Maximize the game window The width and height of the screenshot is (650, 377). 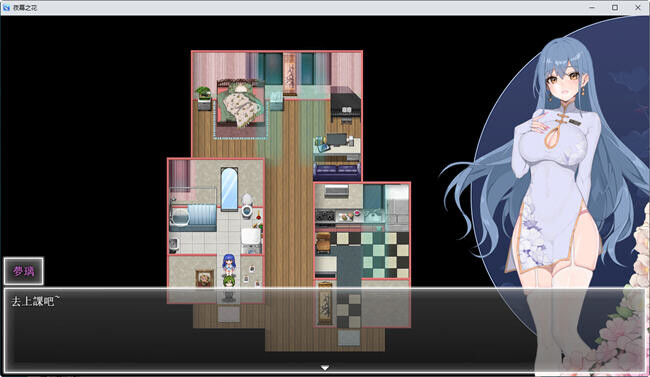coord(615,7)
